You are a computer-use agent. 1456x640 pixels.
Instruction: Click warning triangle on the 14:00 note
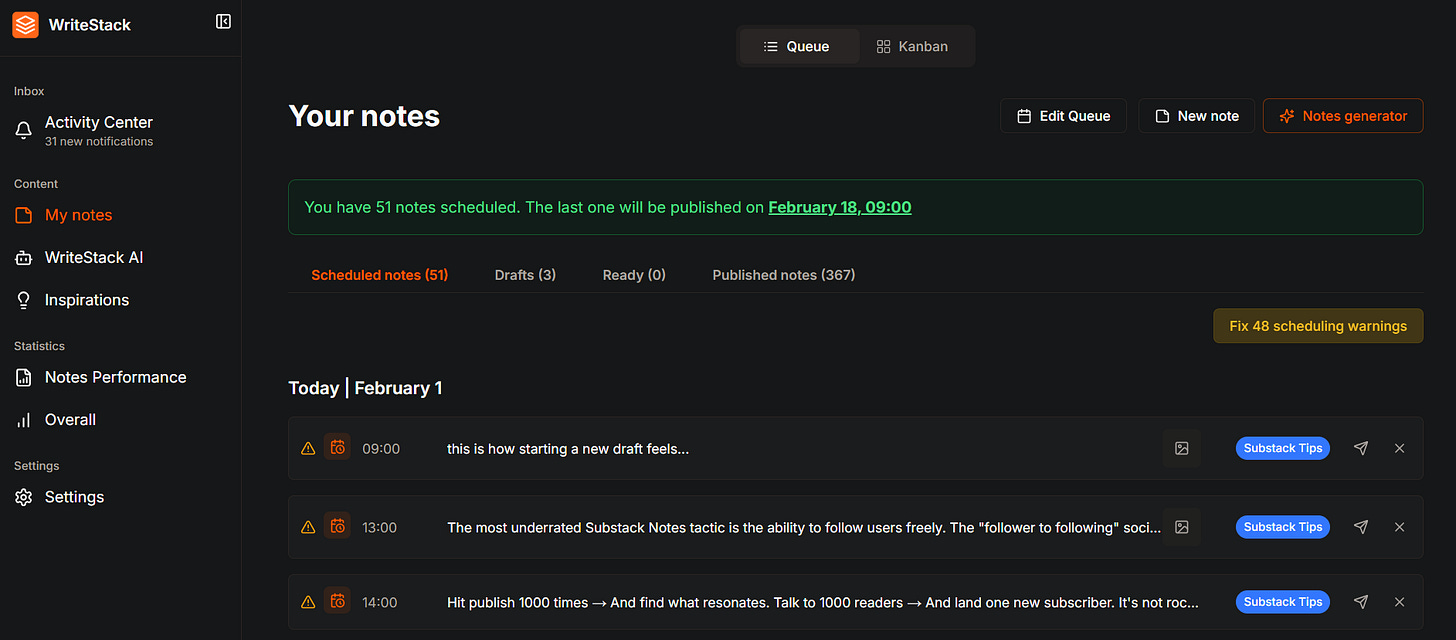308,602
